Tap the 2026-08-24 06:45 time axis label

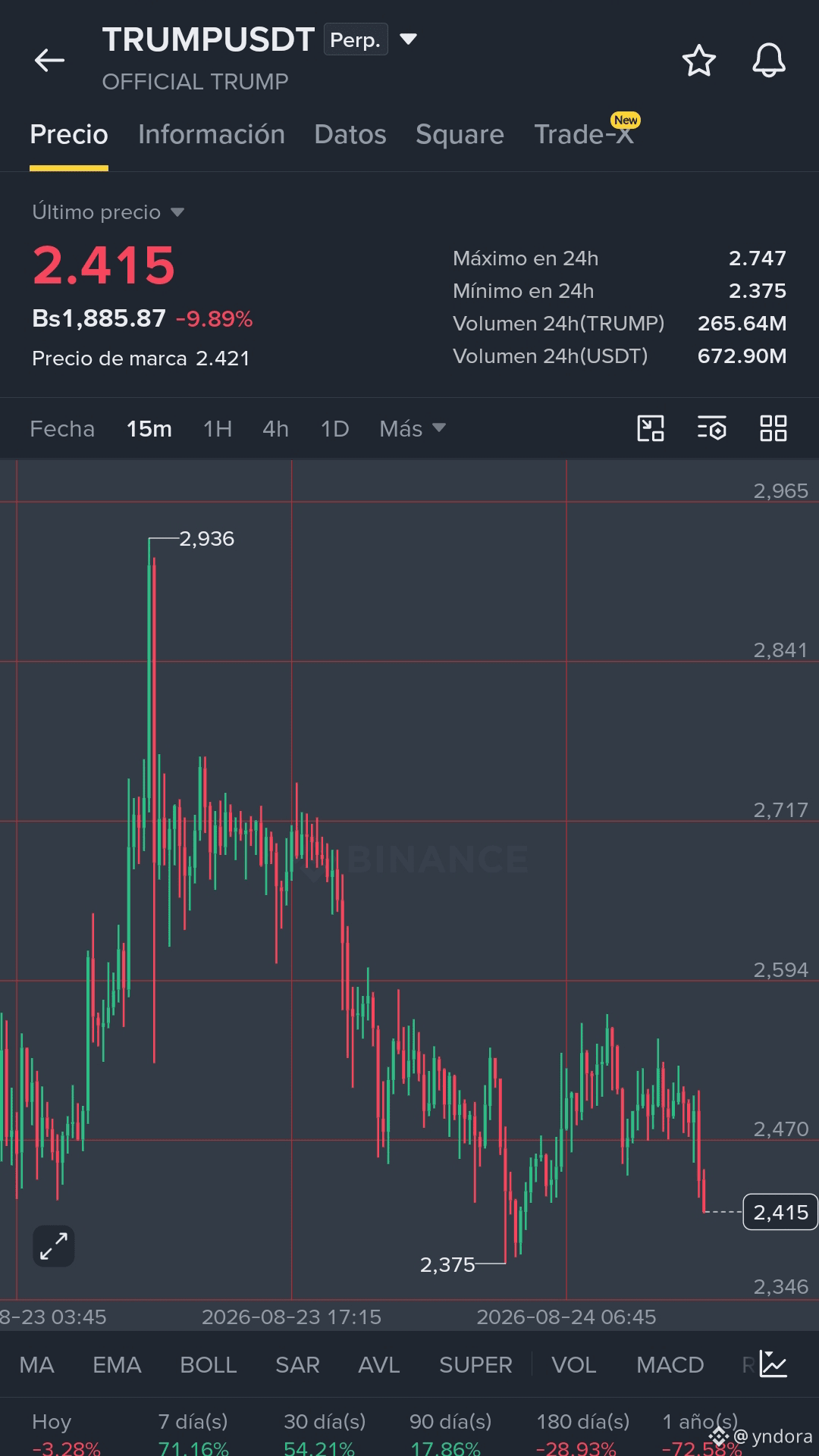[x=566, y=1317]
